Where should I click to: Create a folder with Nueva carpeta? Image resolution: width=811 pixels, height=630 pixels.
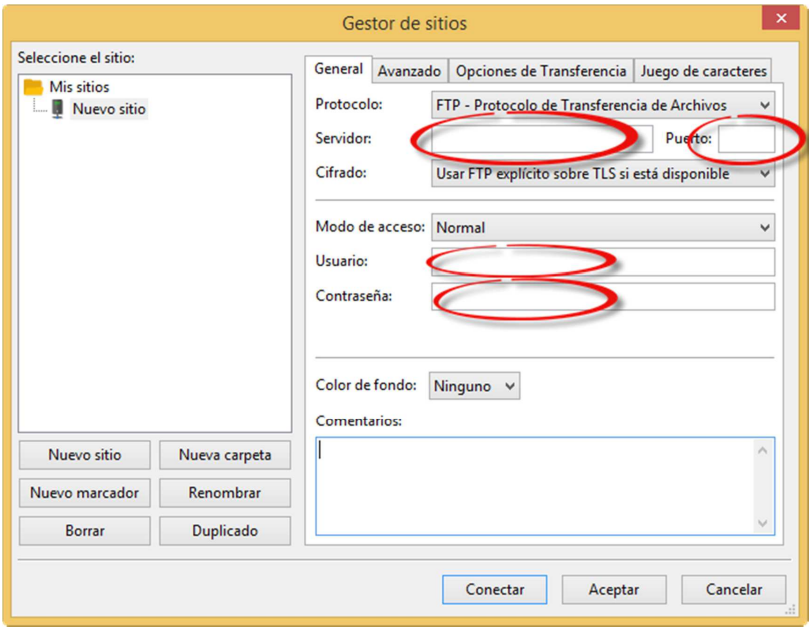click(225, 455)
